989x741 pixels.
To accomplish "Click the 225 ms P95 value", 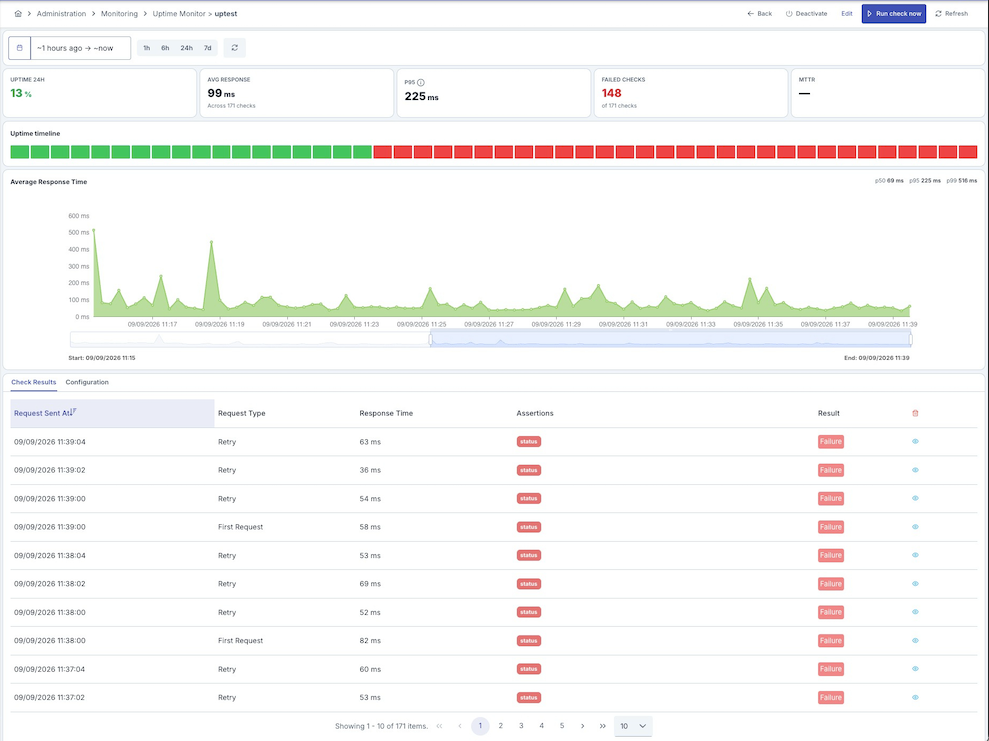I will 421,96.
